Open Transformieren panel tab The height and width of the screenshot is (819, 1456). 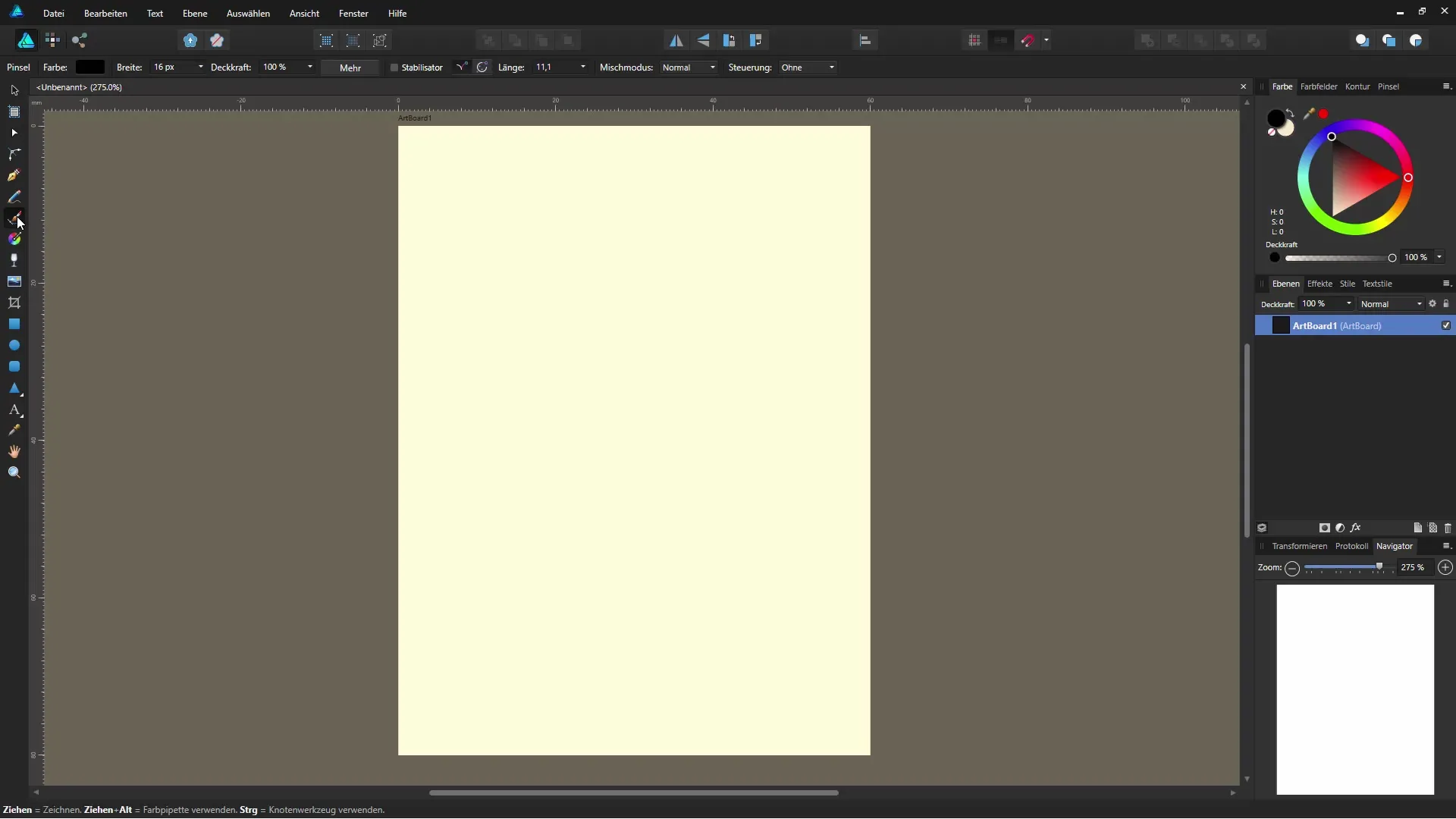click(1299, 546)
